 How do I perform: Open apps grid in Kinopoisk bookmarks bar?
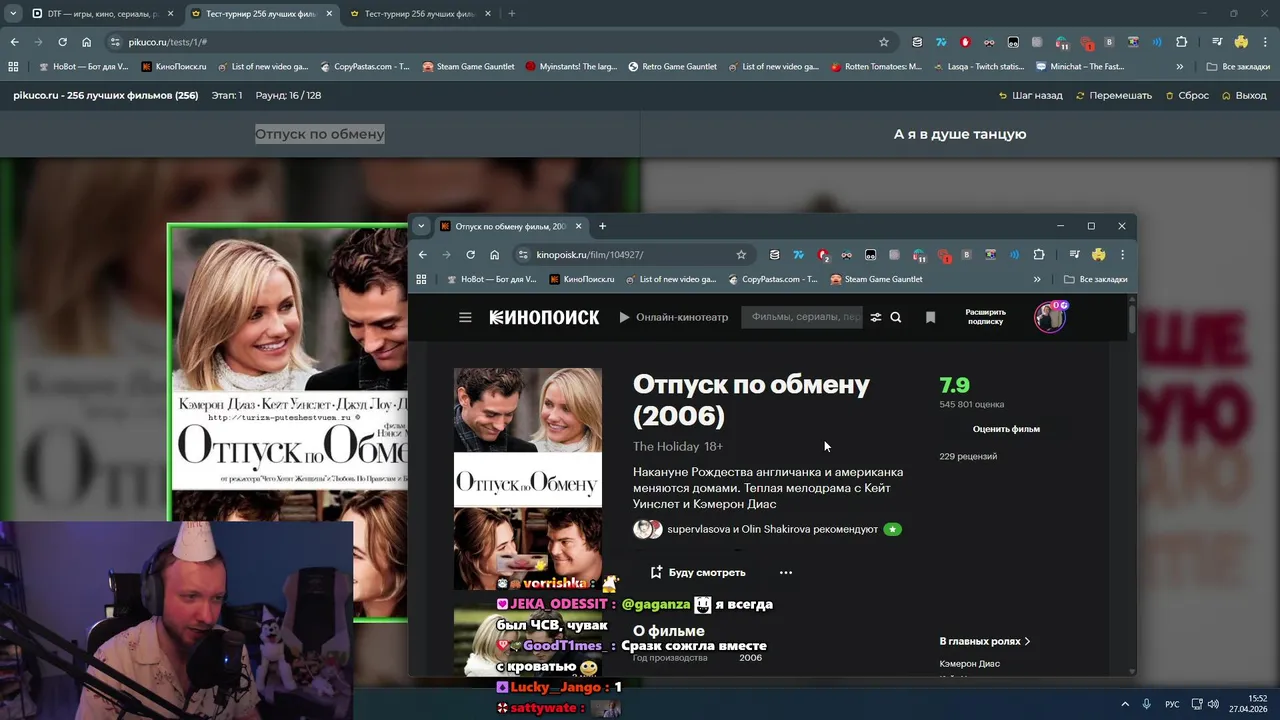pyautogui.click(x=421, y=280)
